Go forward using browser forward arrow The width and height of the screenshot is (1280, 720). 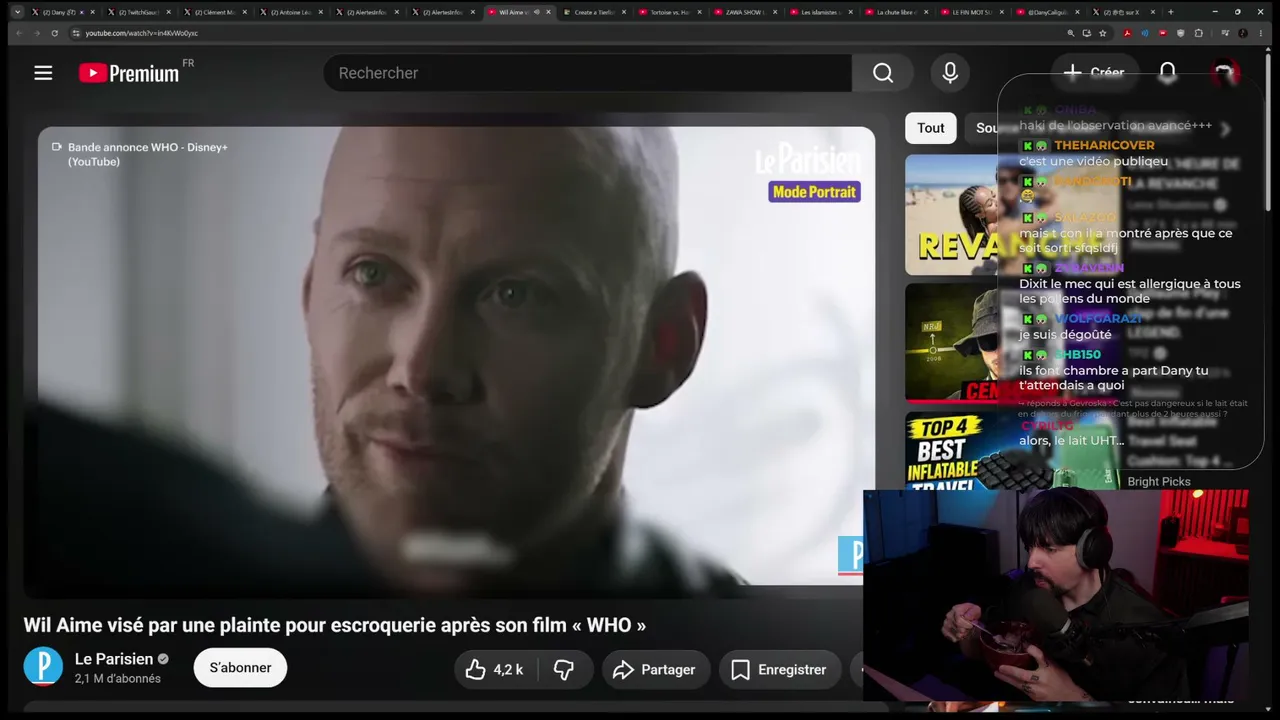pos(37,33)
